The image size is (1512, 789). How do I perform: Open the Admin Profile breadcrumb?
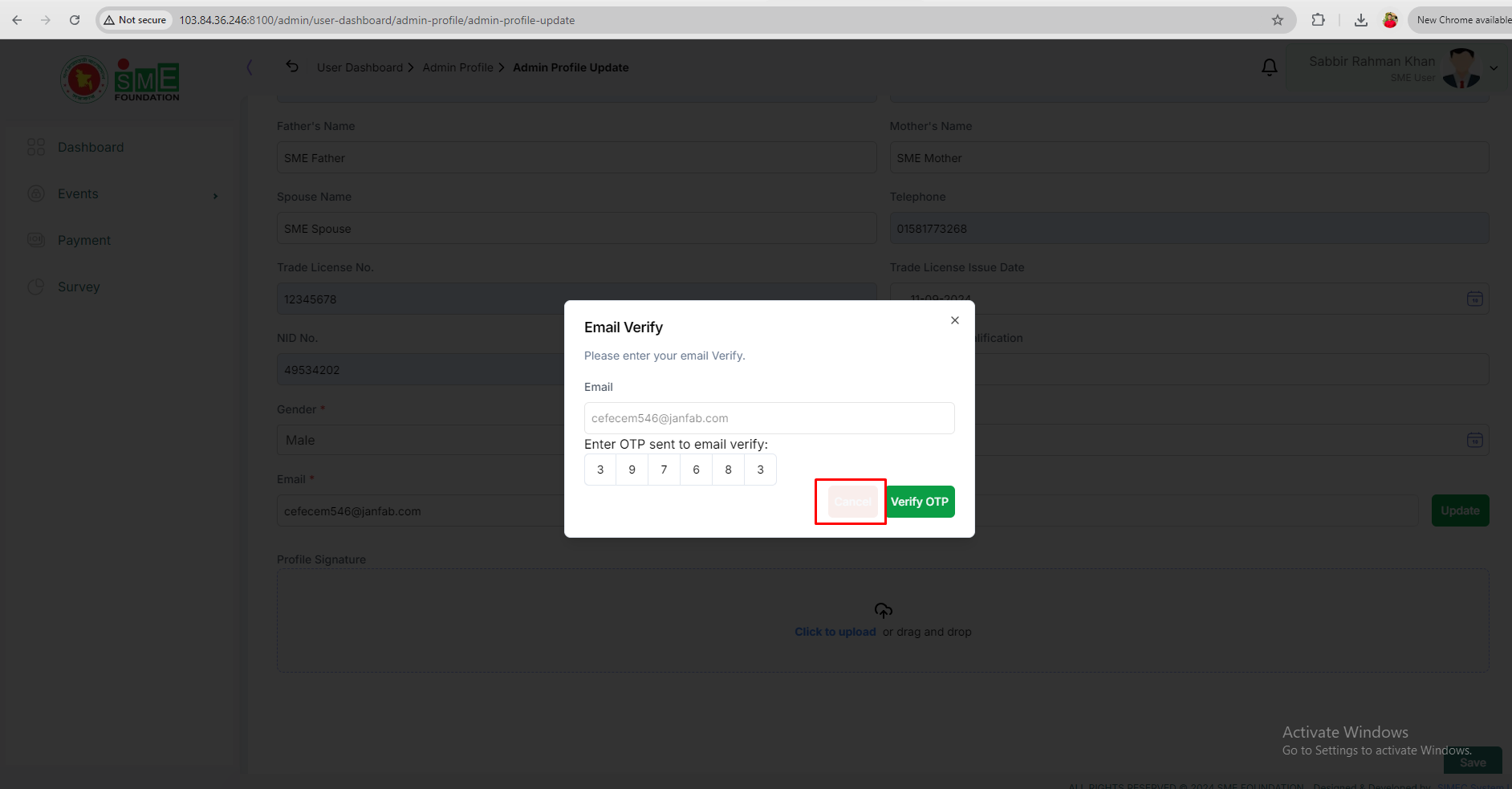(x=458, y=67)
